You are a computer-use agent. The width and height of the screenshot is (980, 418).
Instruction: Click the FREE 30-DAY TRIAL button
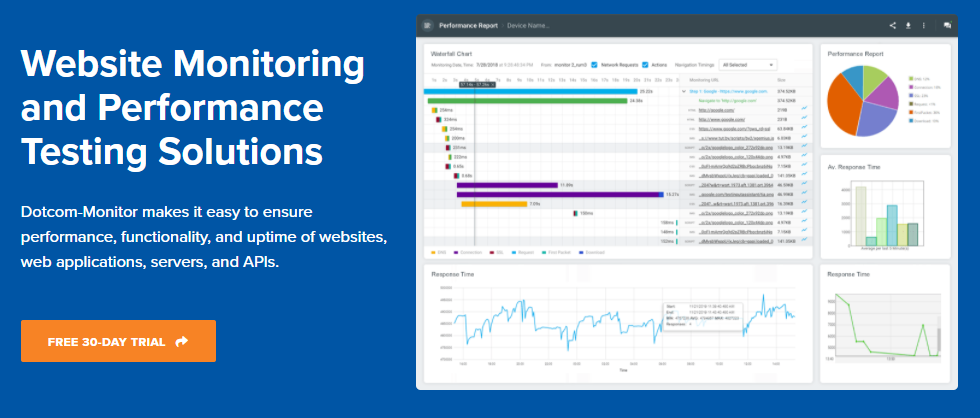pyautogui.click(x=118, y=341)
